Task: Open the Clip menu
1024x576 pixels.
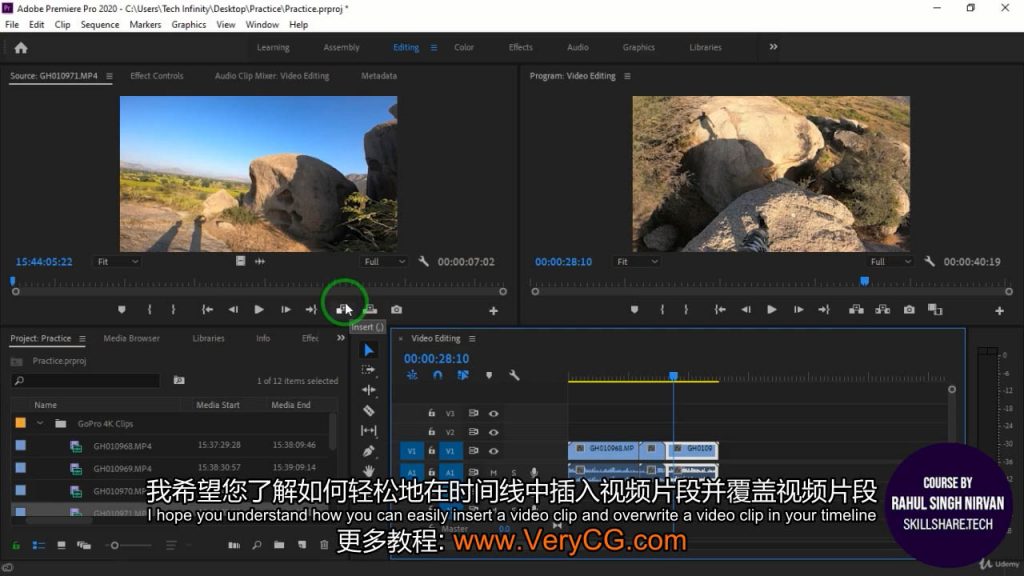Action: coord(62,25)
